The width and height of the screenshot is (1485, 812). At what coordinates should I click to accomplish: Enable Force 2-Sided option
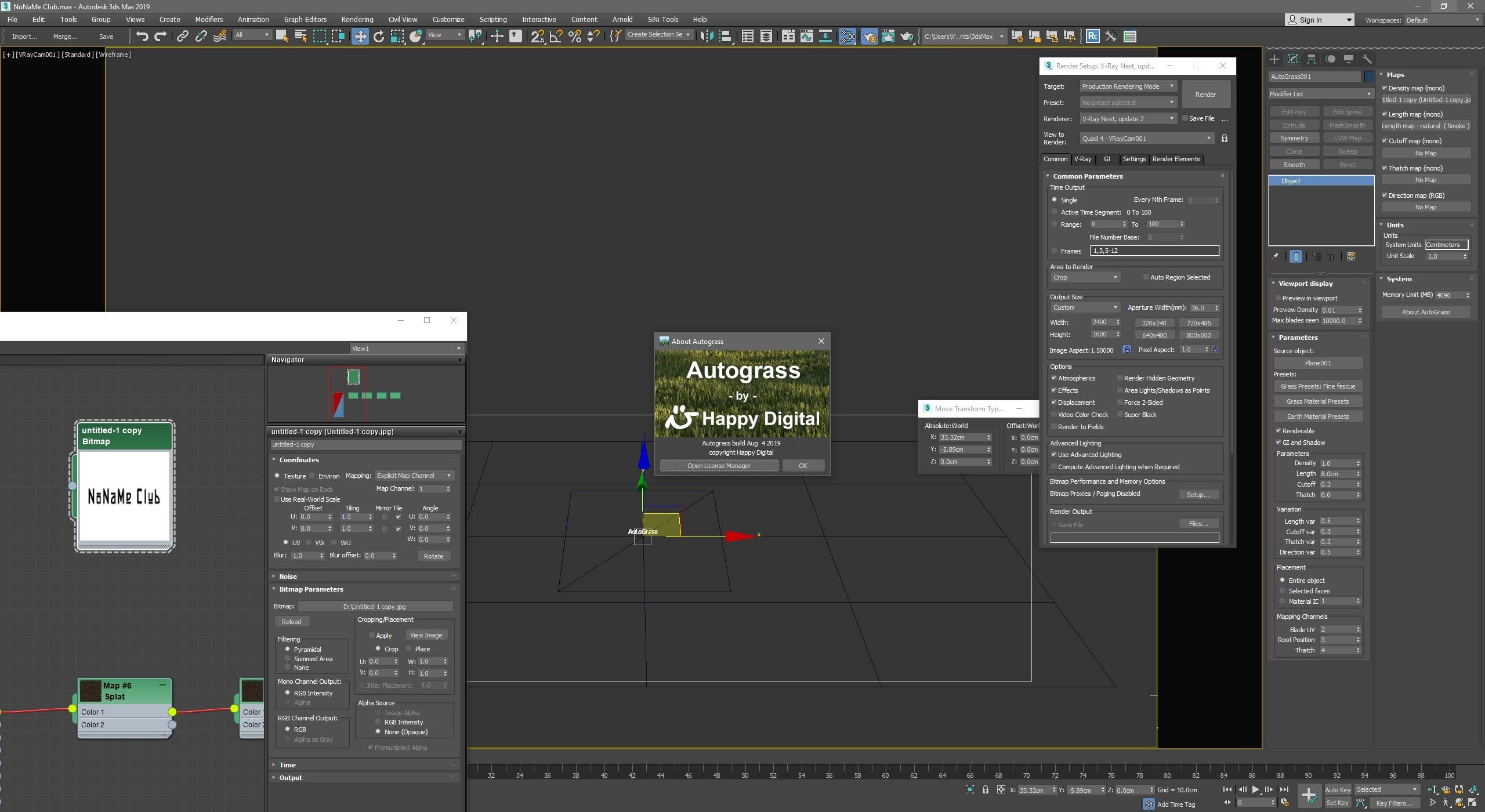1120,403
